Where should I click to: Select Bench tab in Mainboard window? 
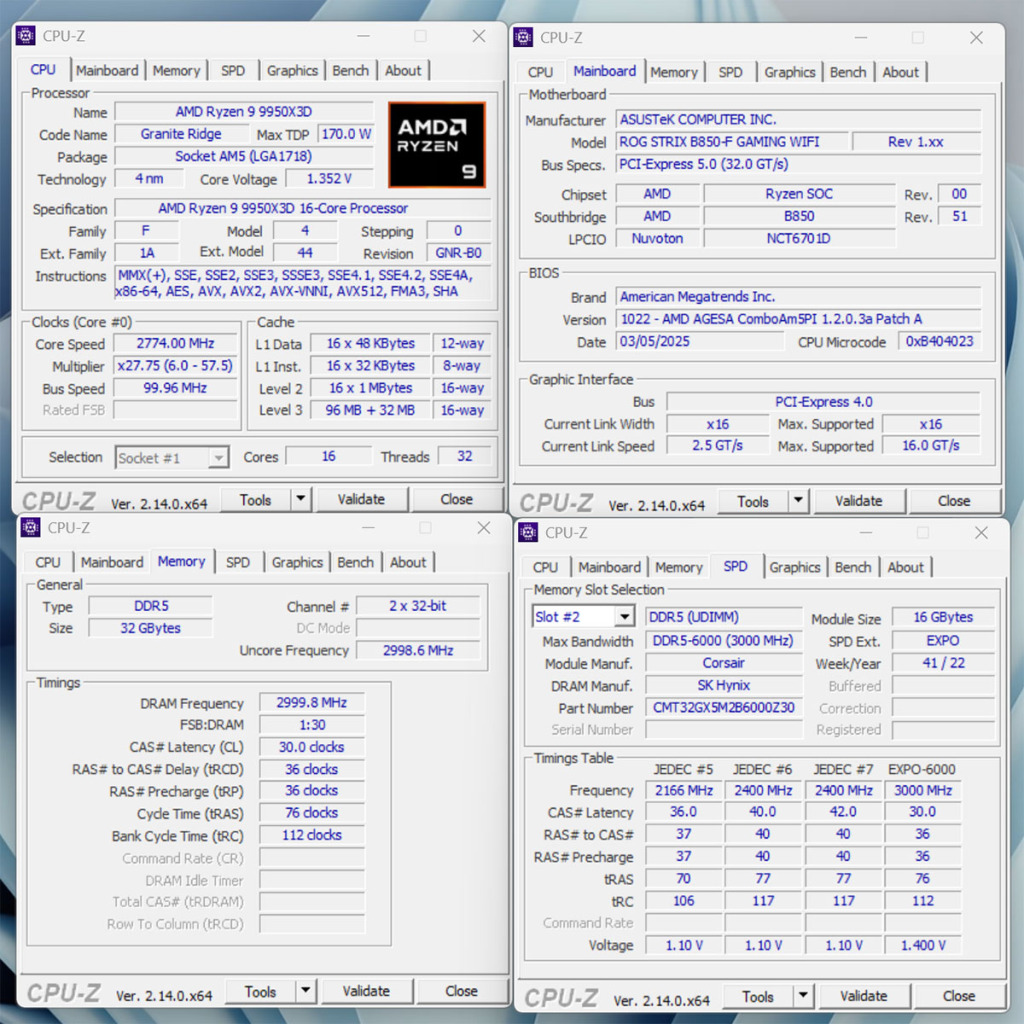tap(848, 72)
